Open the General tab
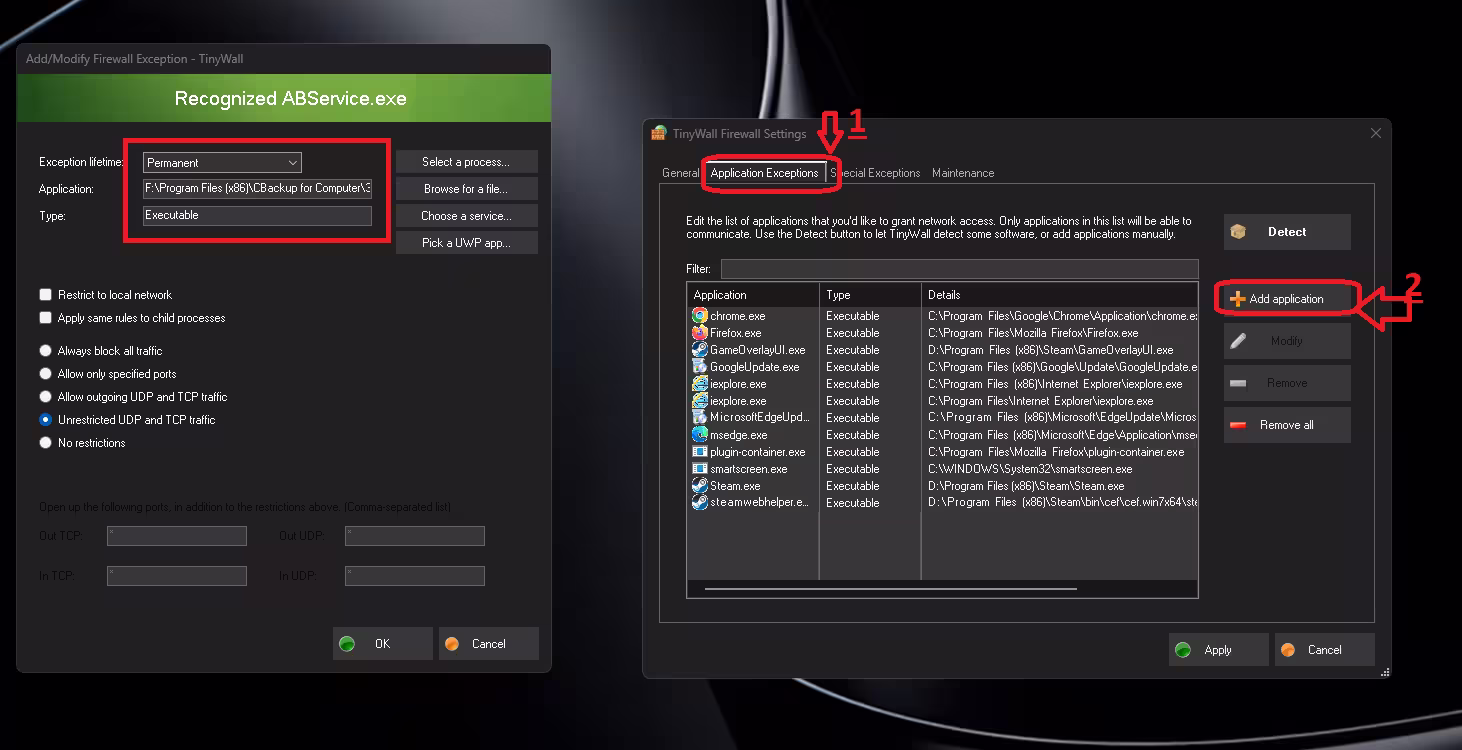1462x750 pixels. click(x=680, y=173)
